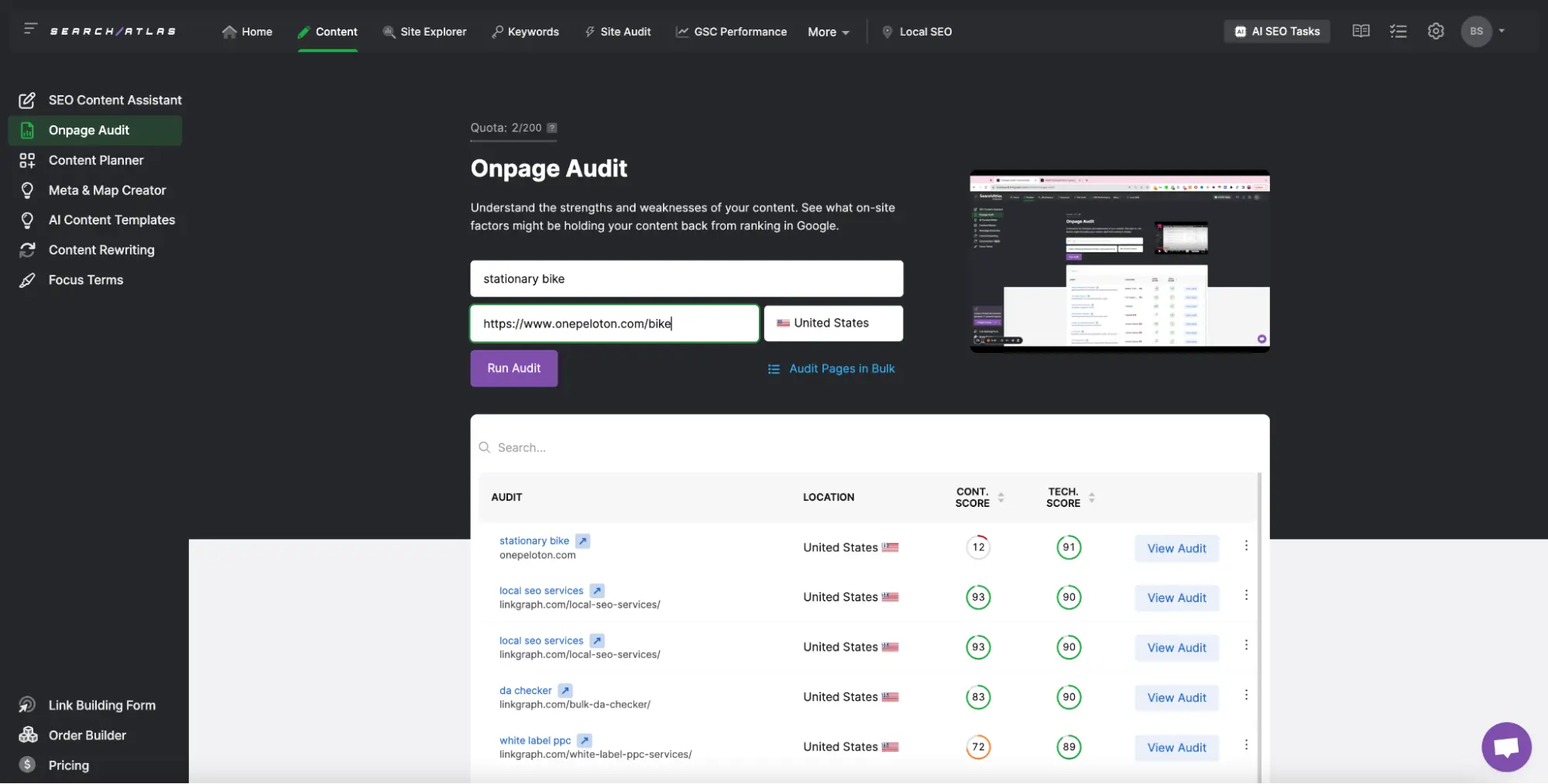Click the BS user avatar
The height and width of the screenshot is (784, 1548).
[x=1476, y=31]
